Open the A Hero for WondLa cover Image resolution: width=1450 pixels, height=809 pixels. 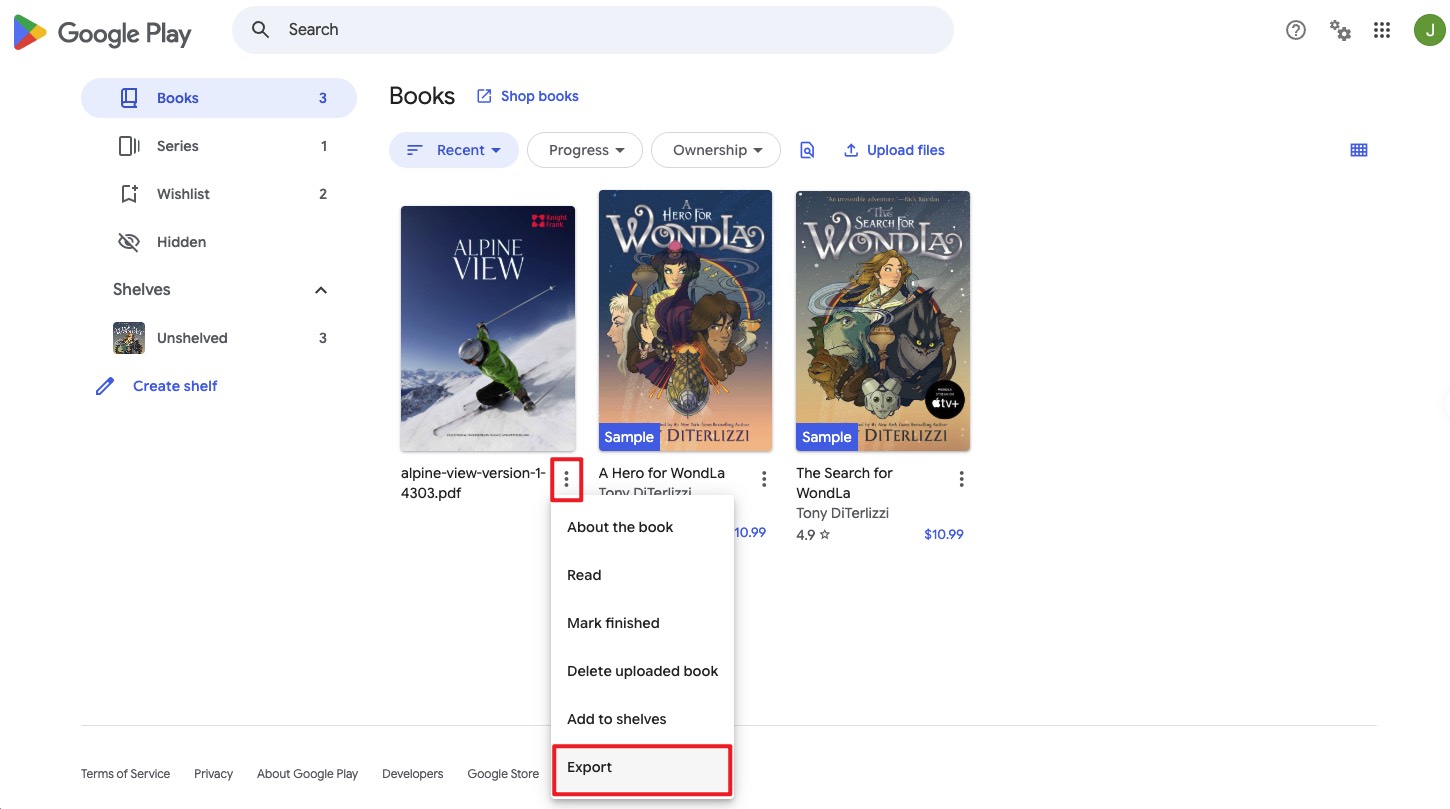685,321
